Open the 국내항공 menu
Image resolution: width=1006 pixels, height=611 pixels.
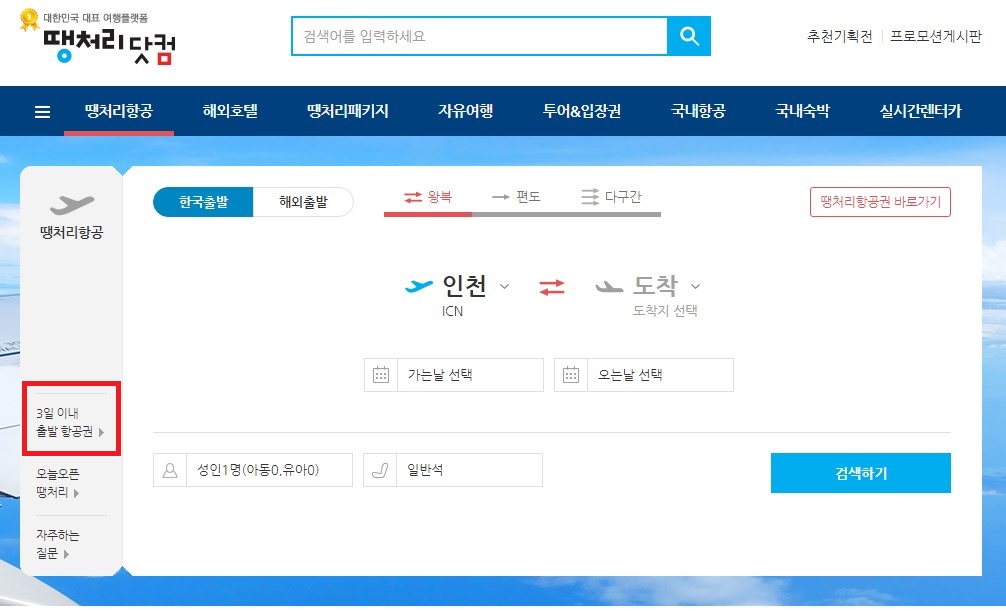700,111
